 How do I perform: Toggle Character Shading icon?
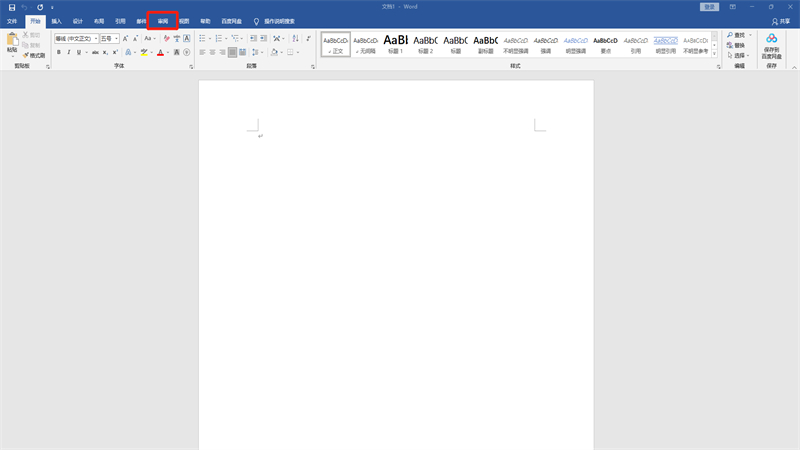177,52
